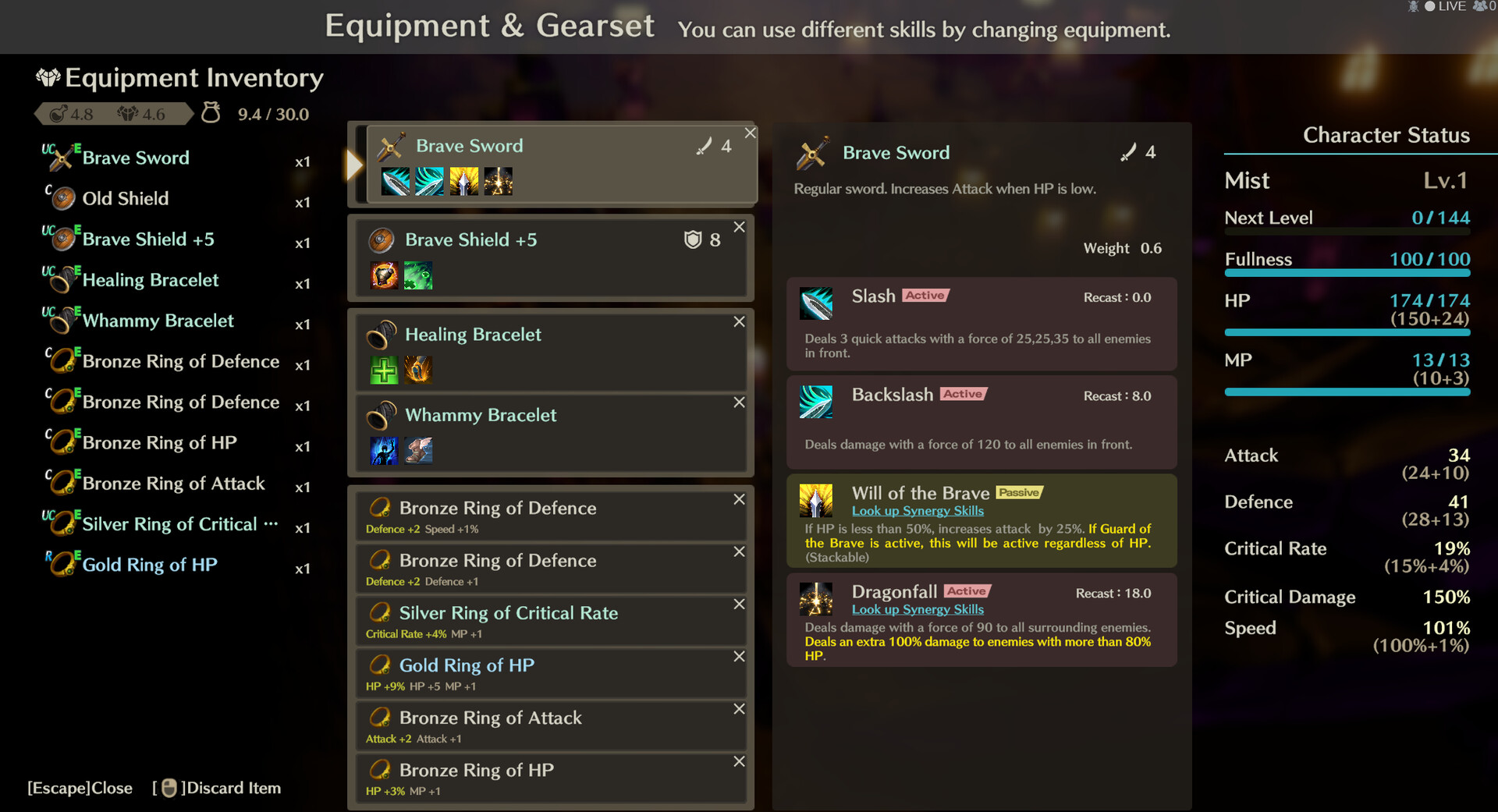Unequip the Brave Sword with its X
Image resolution: width=1498 pixels, height=812 pixels.
[x=750, y=133]
